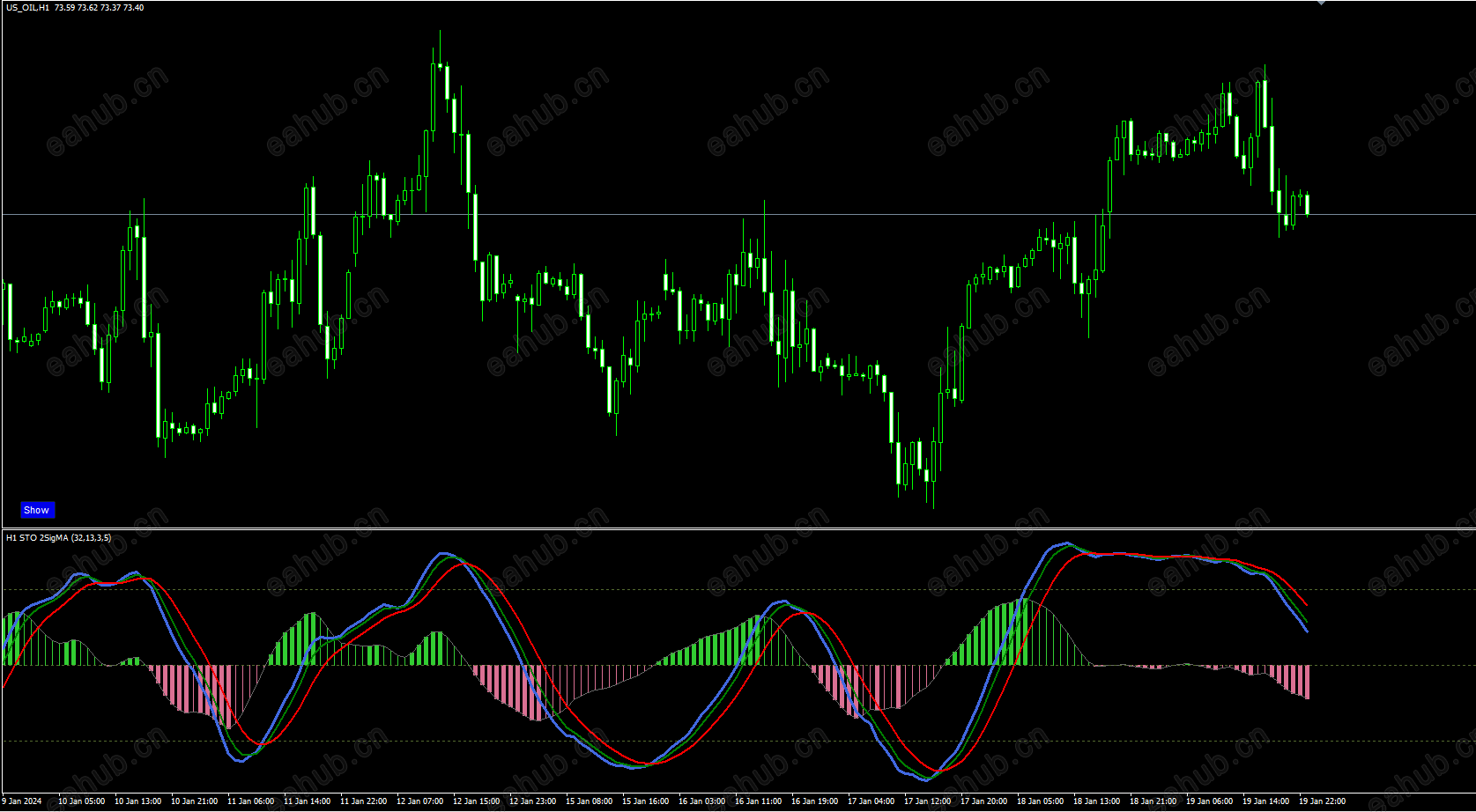Select the 10 Jan 13:00 time label

point(137,801)
